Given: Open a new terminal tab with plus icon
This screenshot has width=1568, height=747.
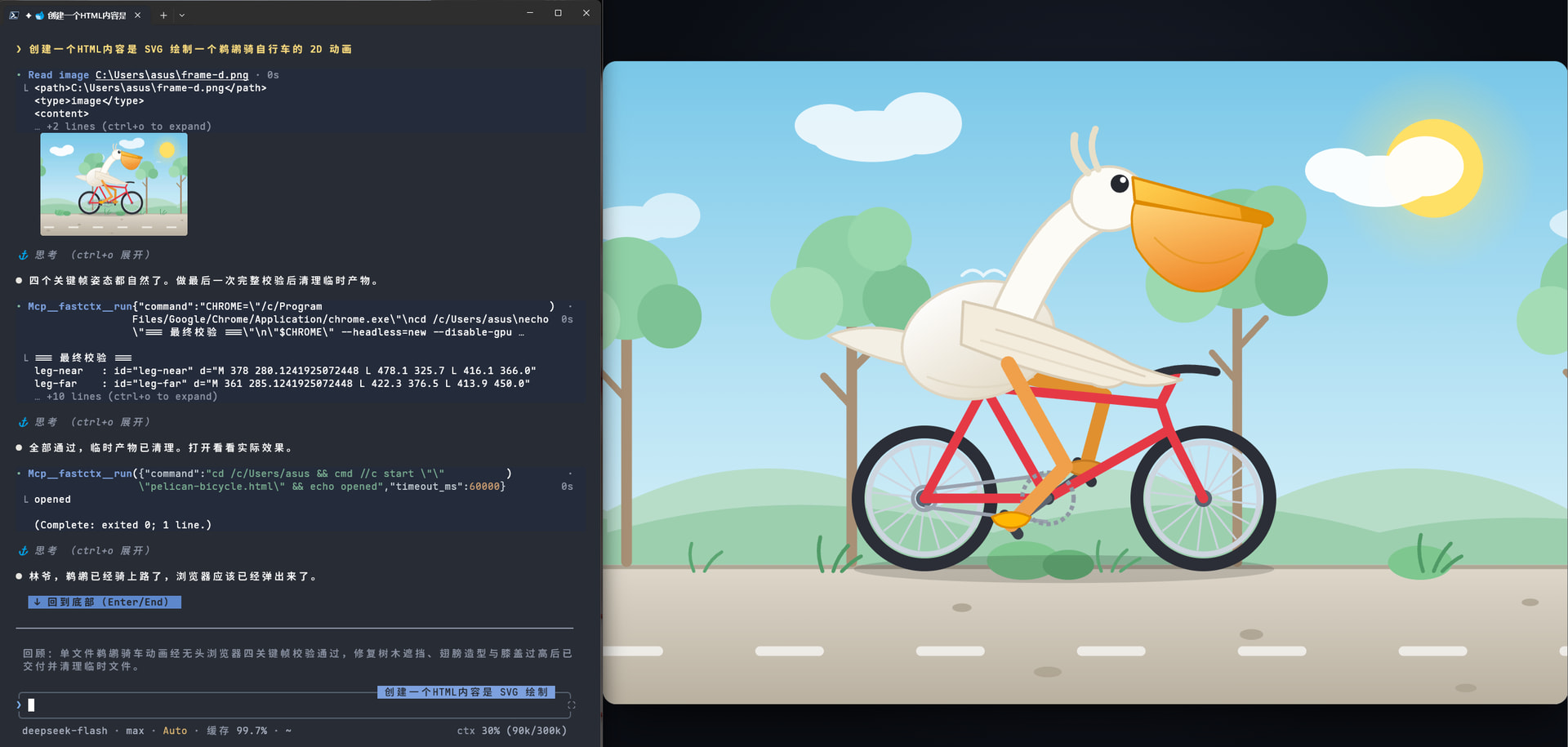Looking at the screenshot, I should click(x=163, y=15).
